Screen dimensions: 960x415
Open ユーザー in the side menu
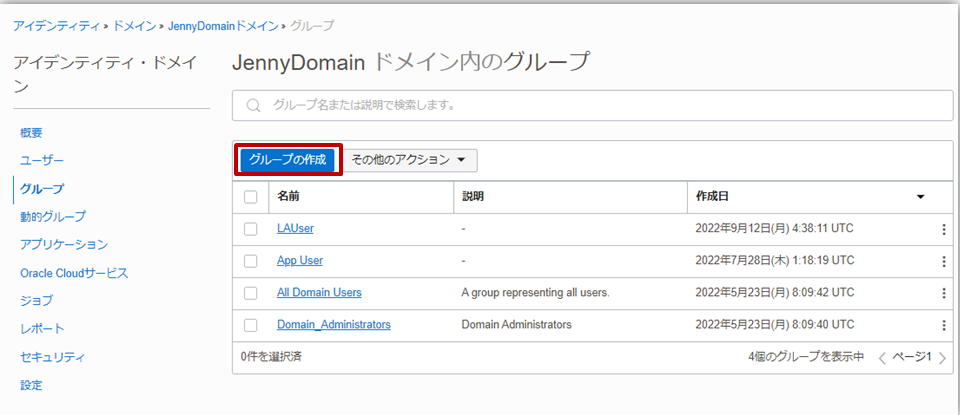click(42, 160)
